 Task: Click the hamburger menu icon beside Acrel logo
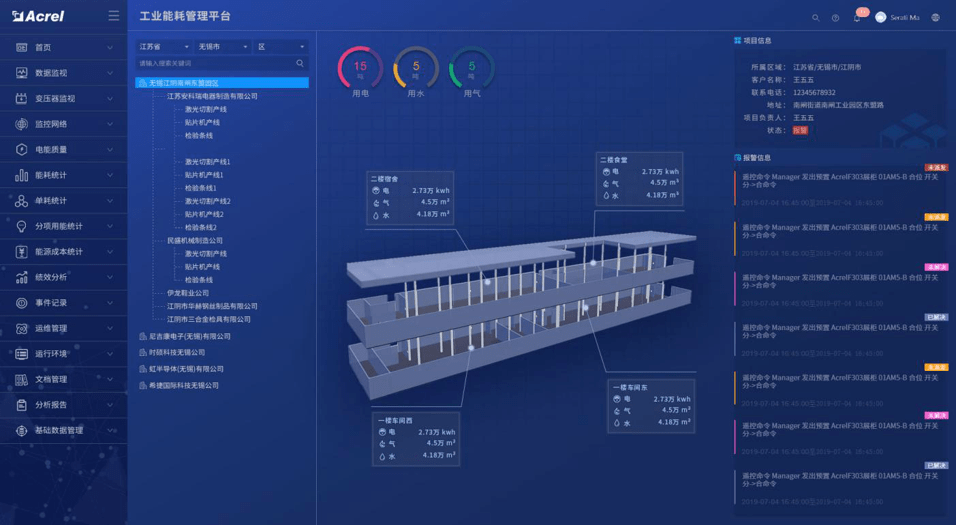tap(114, 16)
